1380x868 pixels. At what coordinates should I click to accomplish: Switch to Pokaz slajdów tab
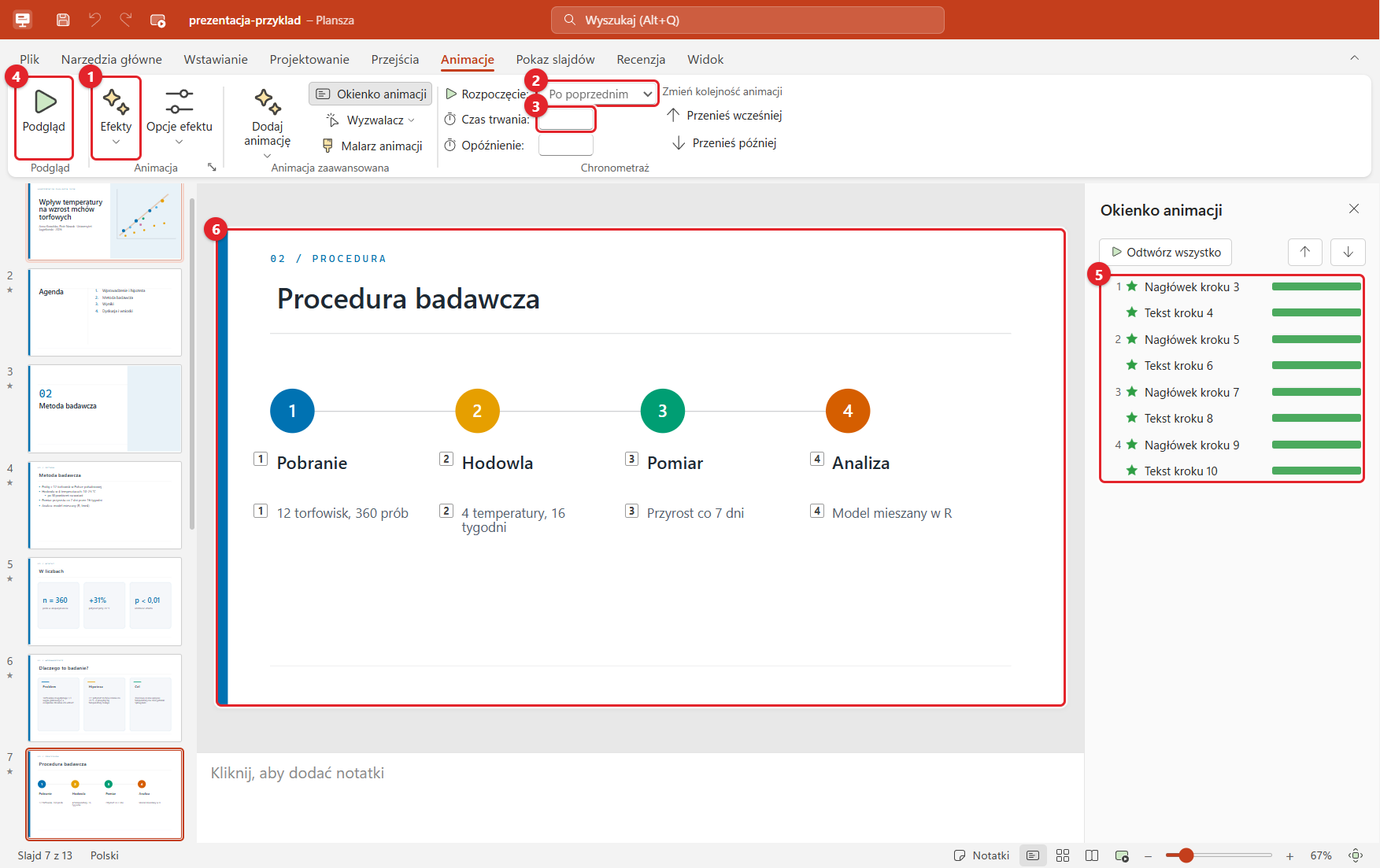tap(555, 60)
